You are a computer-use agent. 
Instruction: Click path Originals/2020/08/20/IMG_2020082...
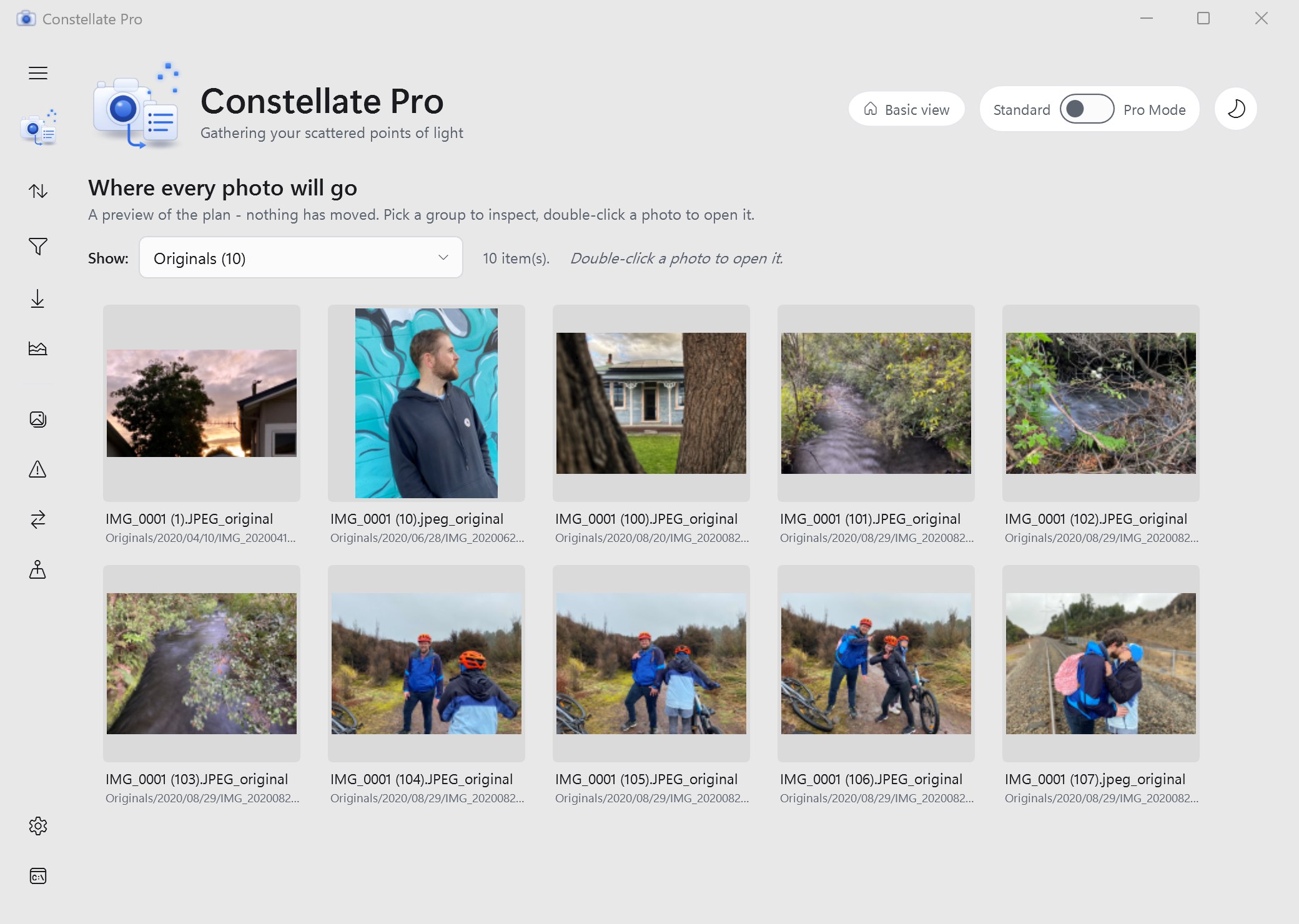[x=652, y=538]
